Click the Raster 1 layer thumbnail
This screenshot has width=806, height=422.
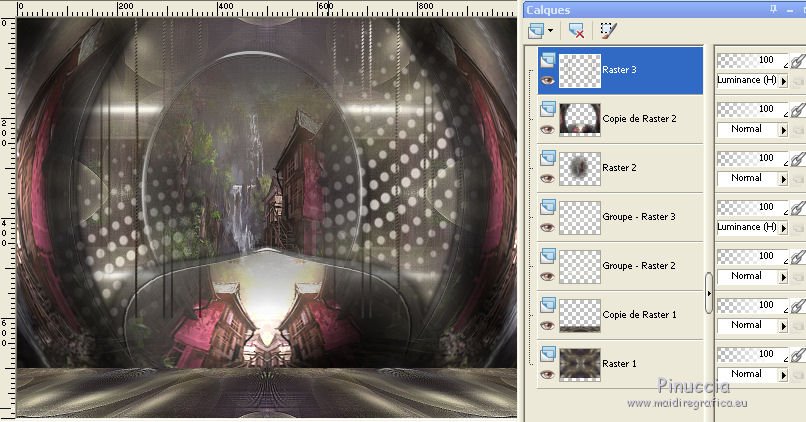click(x=579, y=364)
